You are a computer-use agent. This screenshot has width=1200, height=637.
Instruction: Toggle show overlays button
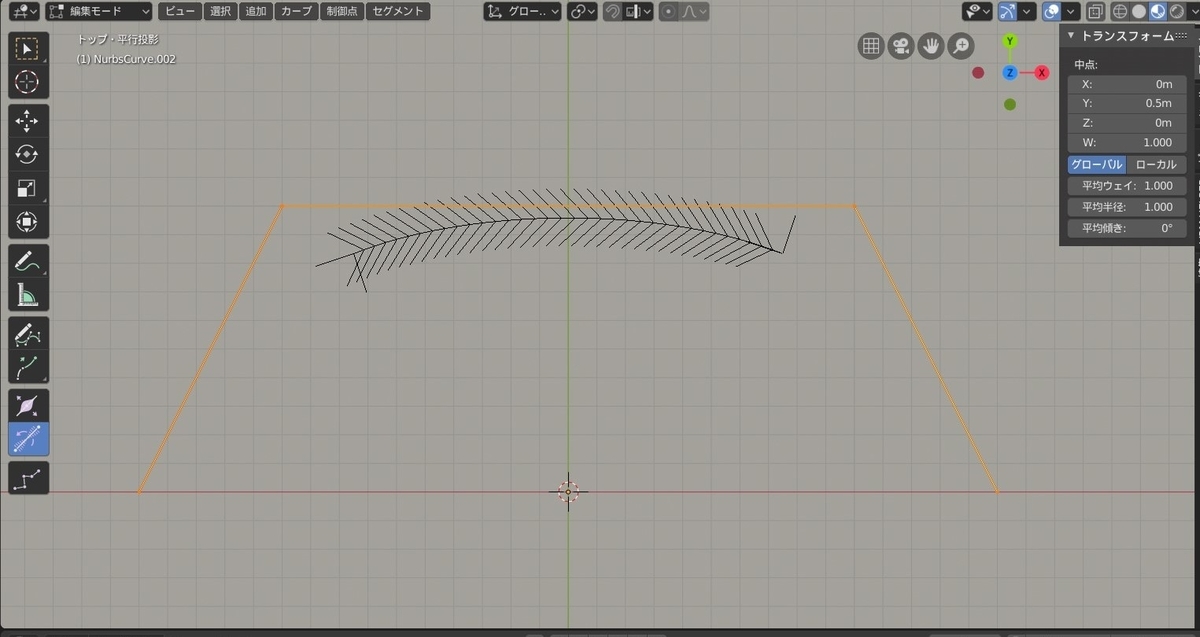[x=1051, y=12]
